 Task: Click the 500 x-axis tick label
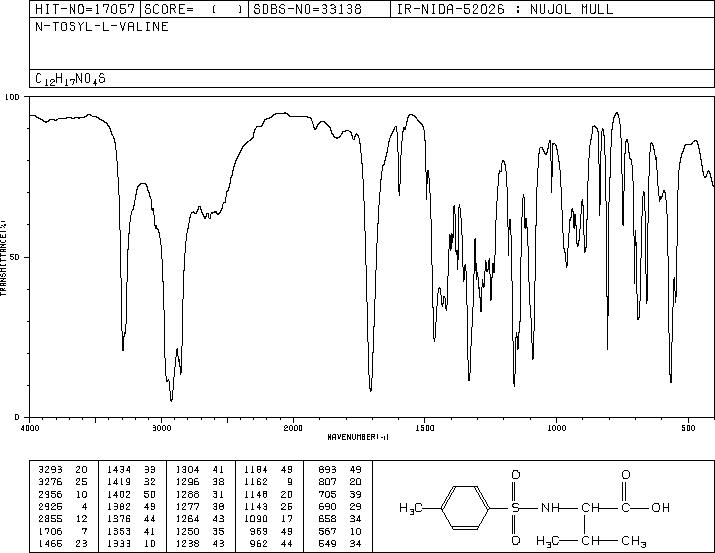pyautogui.click(x=689, y=428)
